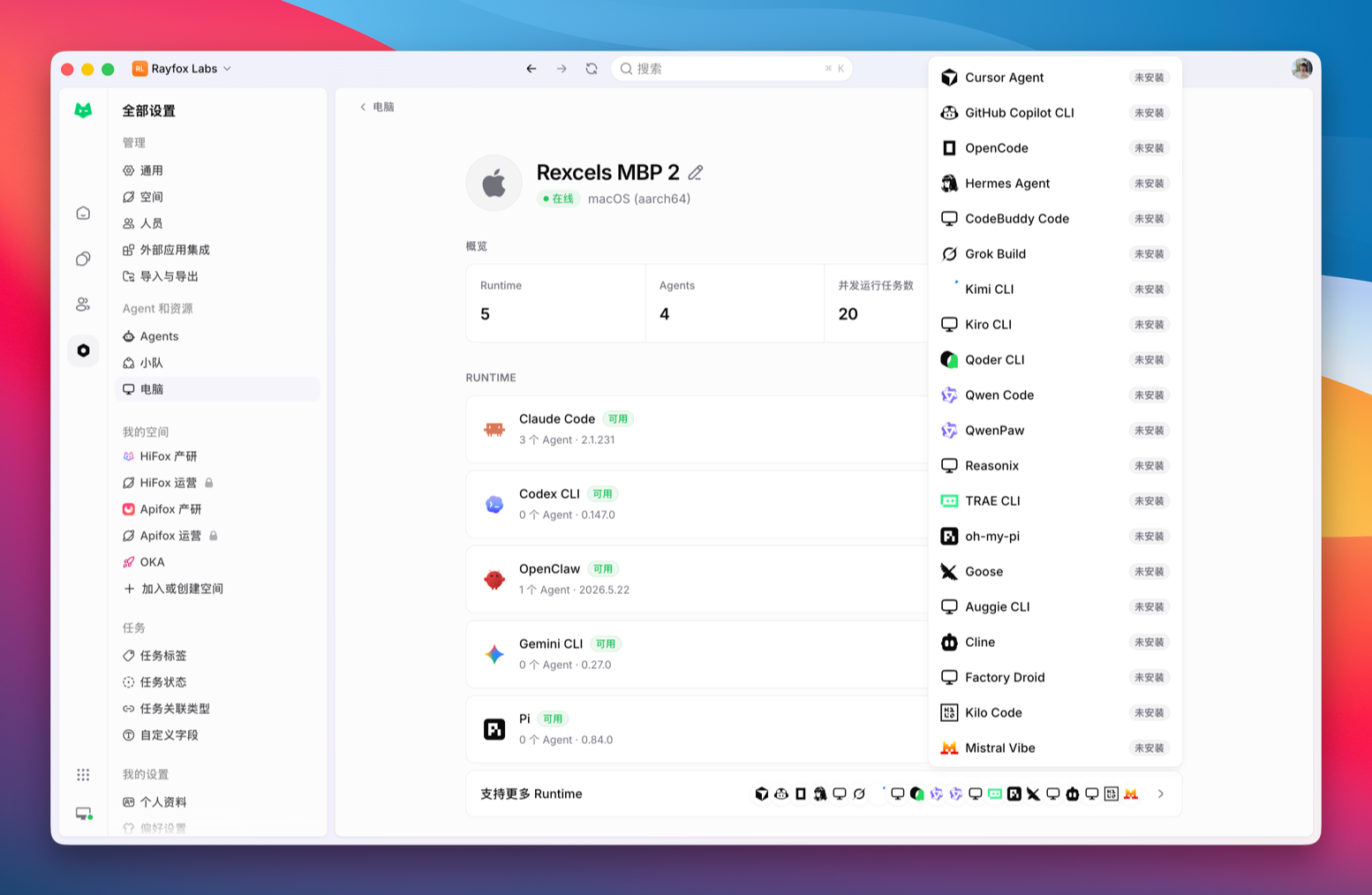Click the oh-my-pi icon in list
Image resolution: width=1372 pixels, height=895 pixels.
tap(949, 537)
